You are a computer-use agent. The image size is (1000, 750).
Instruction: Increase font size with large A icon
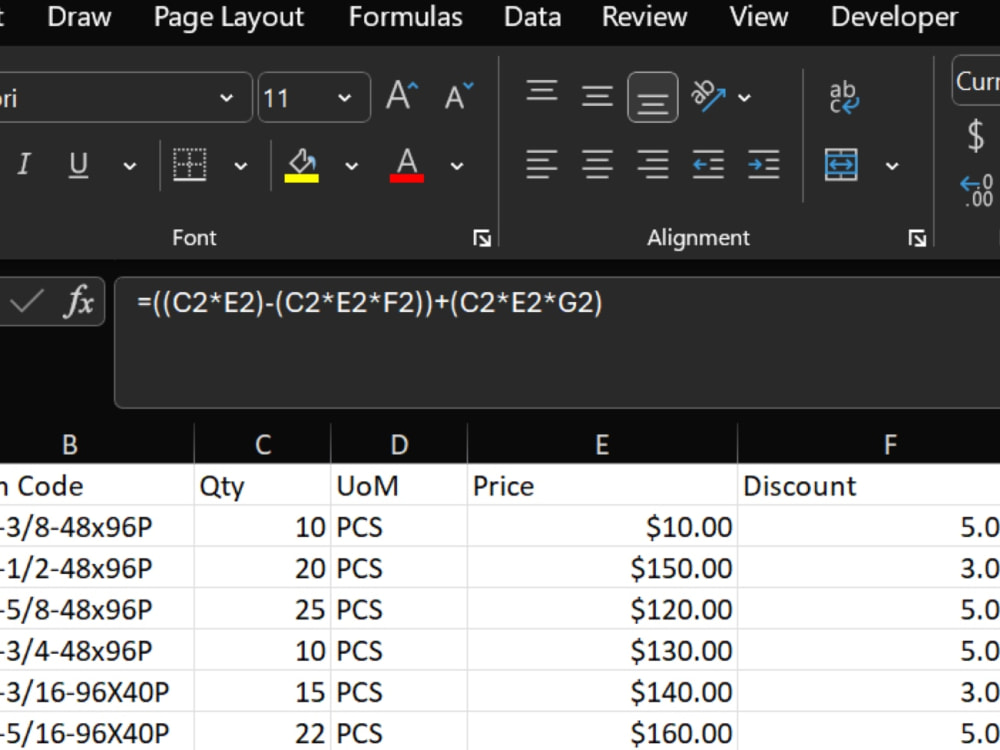[x=402, y=96]
